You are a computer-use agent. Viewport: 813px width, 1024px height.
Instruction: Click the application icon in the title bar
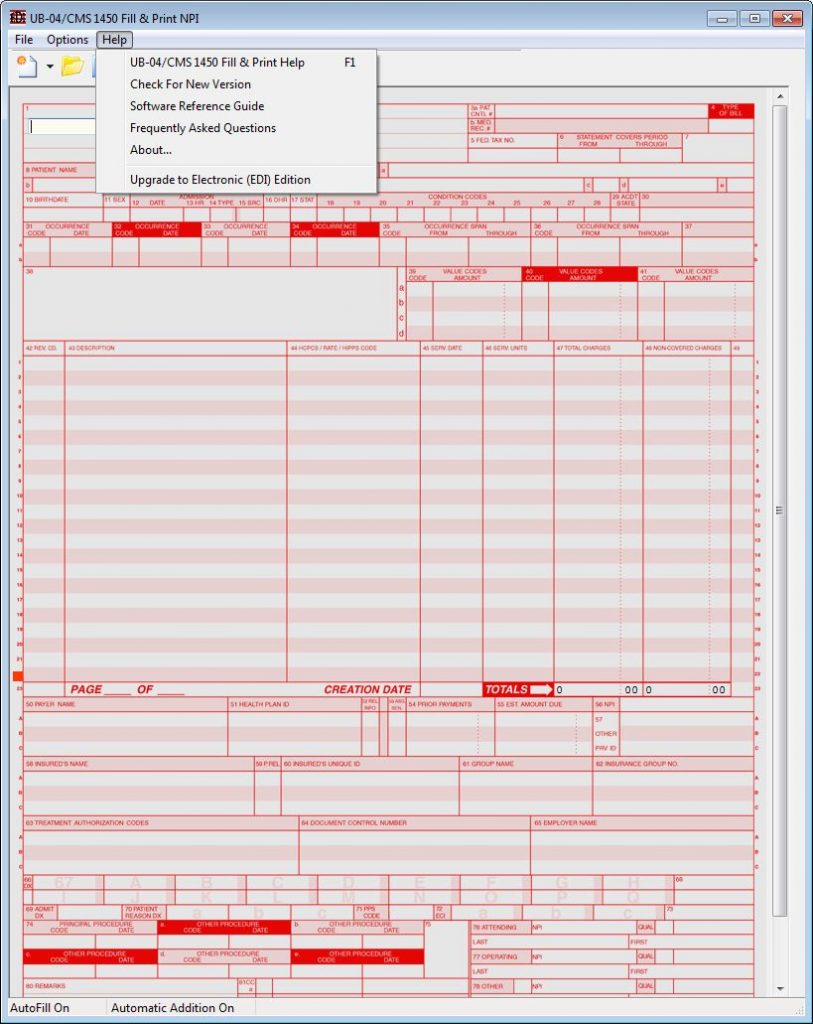tap(18, 18)
